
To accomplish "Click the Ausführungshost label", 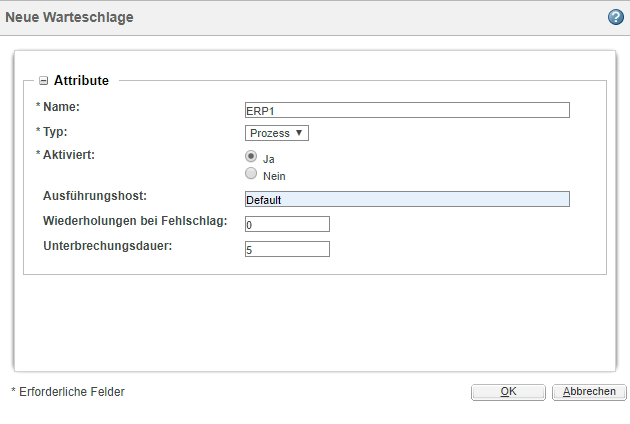I will [96, 195].
